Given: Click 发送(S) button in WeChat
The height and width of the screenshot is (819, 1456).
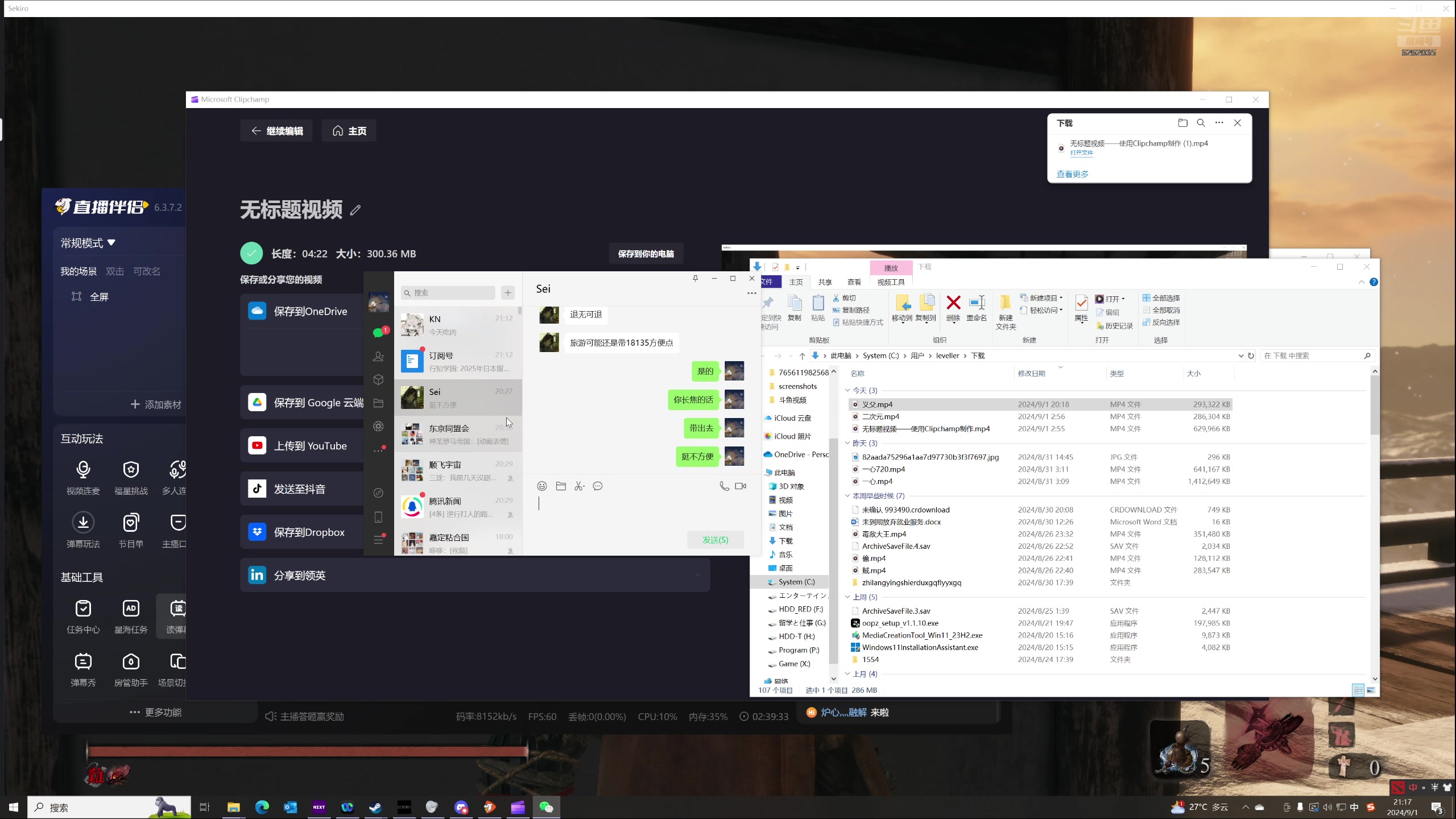Looking at the screenshot, I should (715, 540).
